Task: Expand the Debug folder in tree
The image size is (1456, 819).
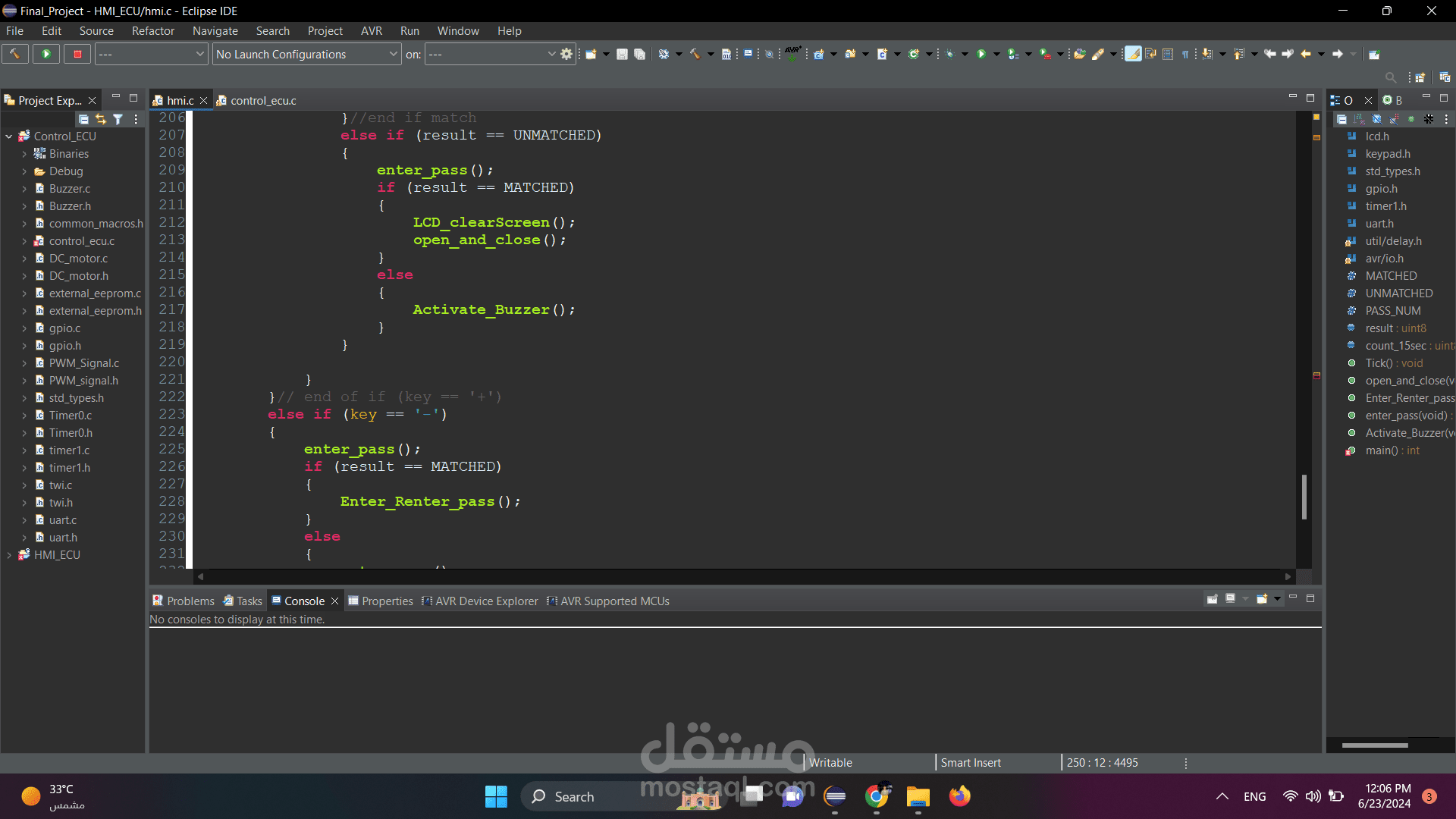Action: pos(24,171)
